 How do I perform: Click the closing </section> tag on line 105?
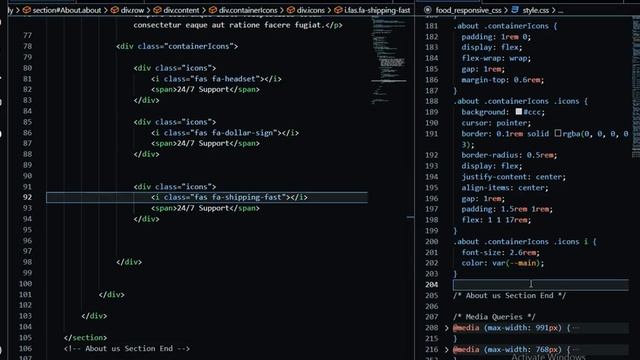coord(85,338)
